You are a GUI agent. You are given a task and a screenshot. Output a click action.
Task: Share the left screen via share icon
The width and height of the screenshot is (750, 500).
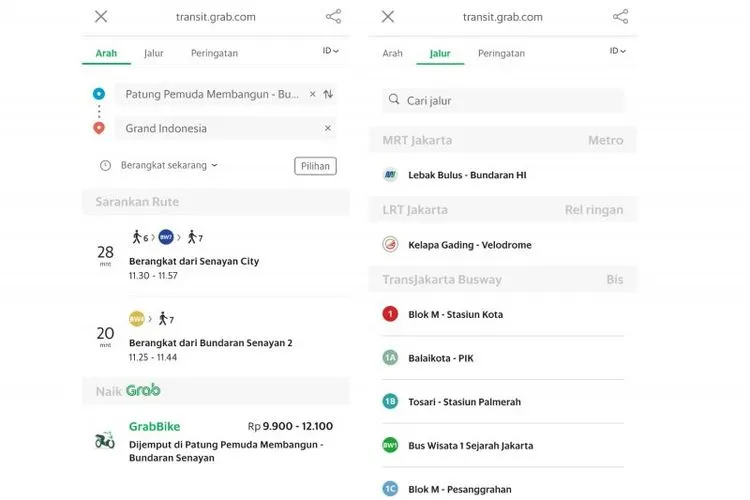click(x=333, y=16)
